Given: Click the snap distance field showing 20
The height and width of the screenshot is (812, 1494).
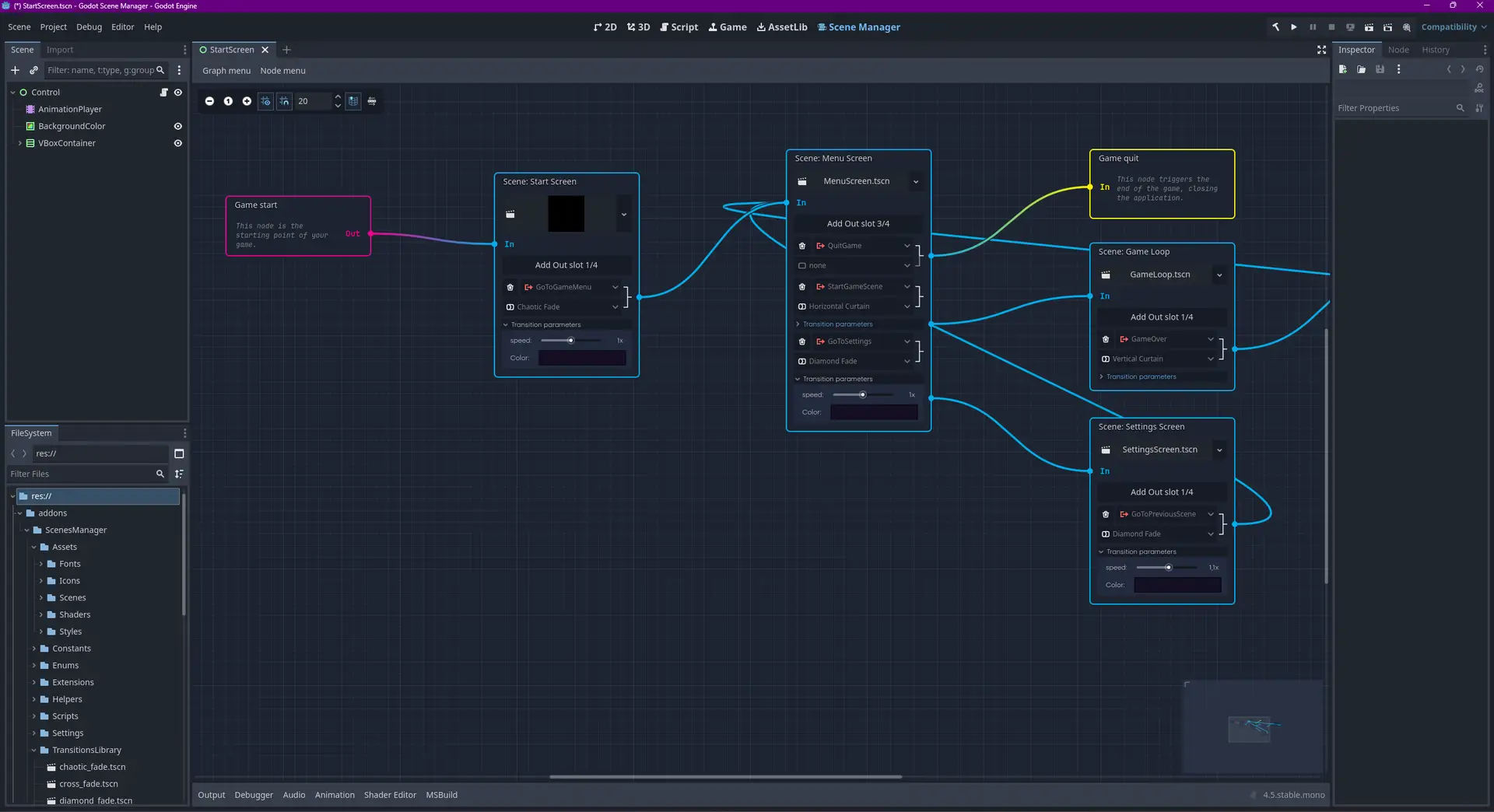Looking at the screenshot, I should [313, 101].
